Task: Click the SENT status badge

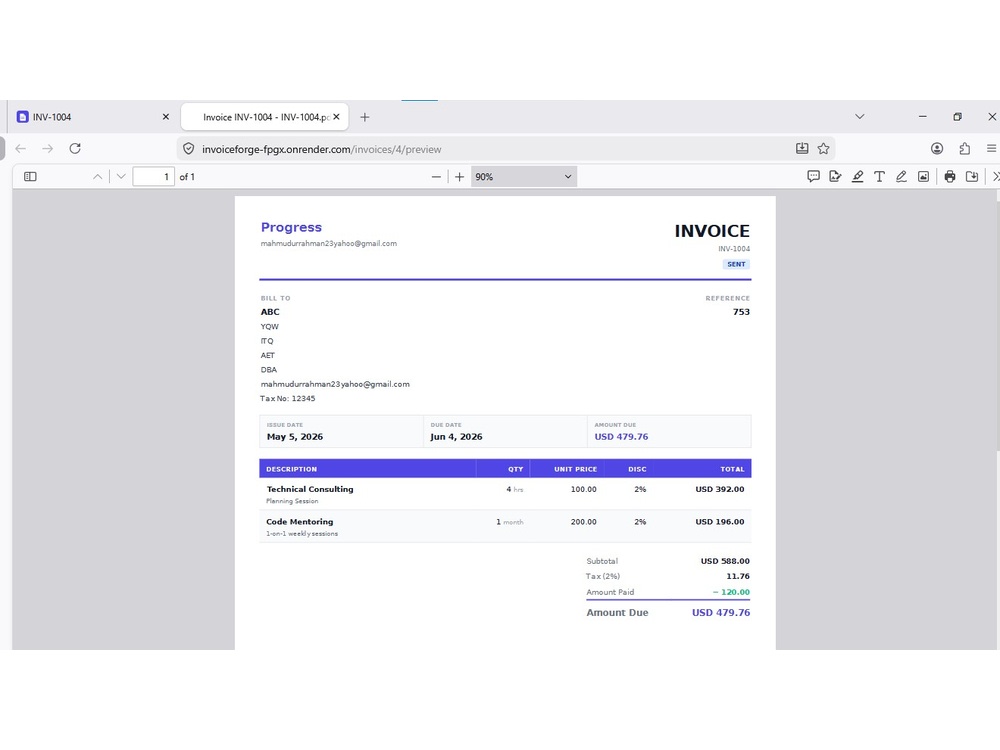Action: click(736, 264)
